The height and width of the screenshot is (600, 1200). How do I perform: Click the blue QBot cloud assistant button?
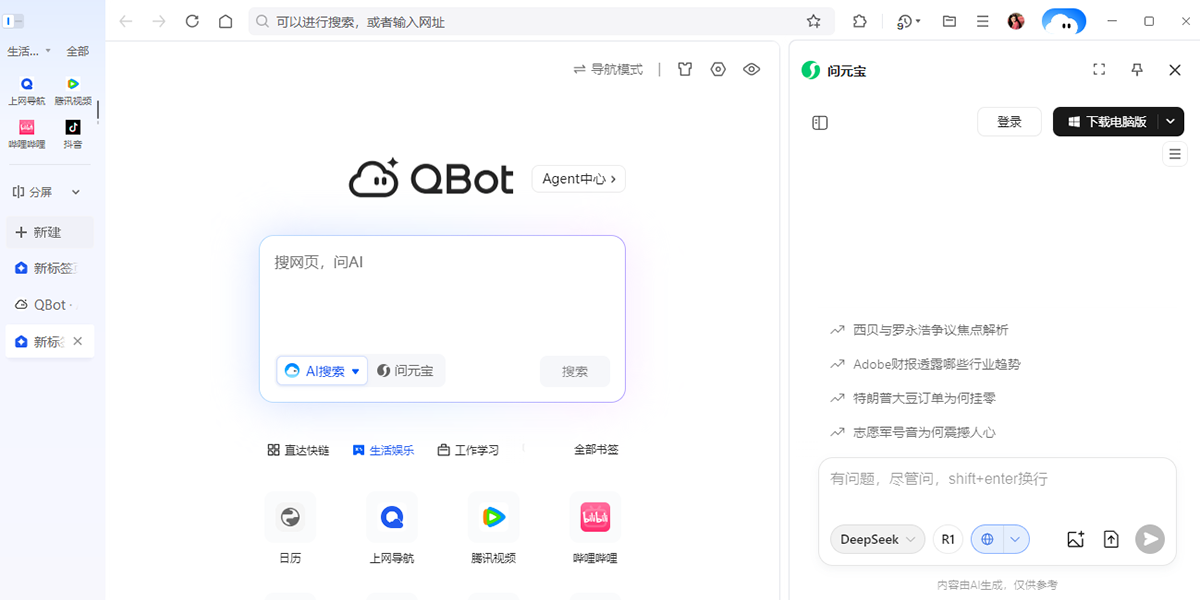(x=1064, y=21)
